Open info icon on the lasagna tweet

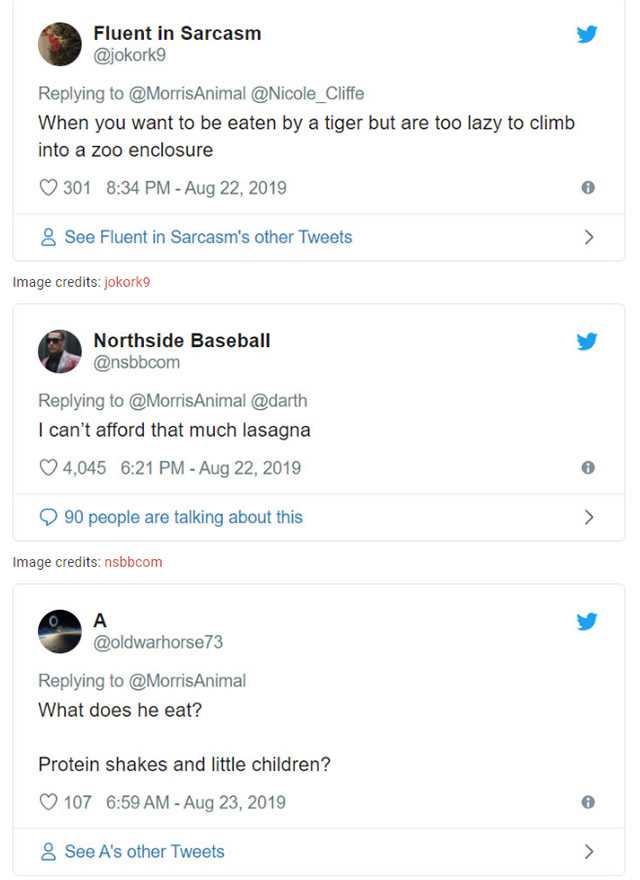[x=588, y=468]
